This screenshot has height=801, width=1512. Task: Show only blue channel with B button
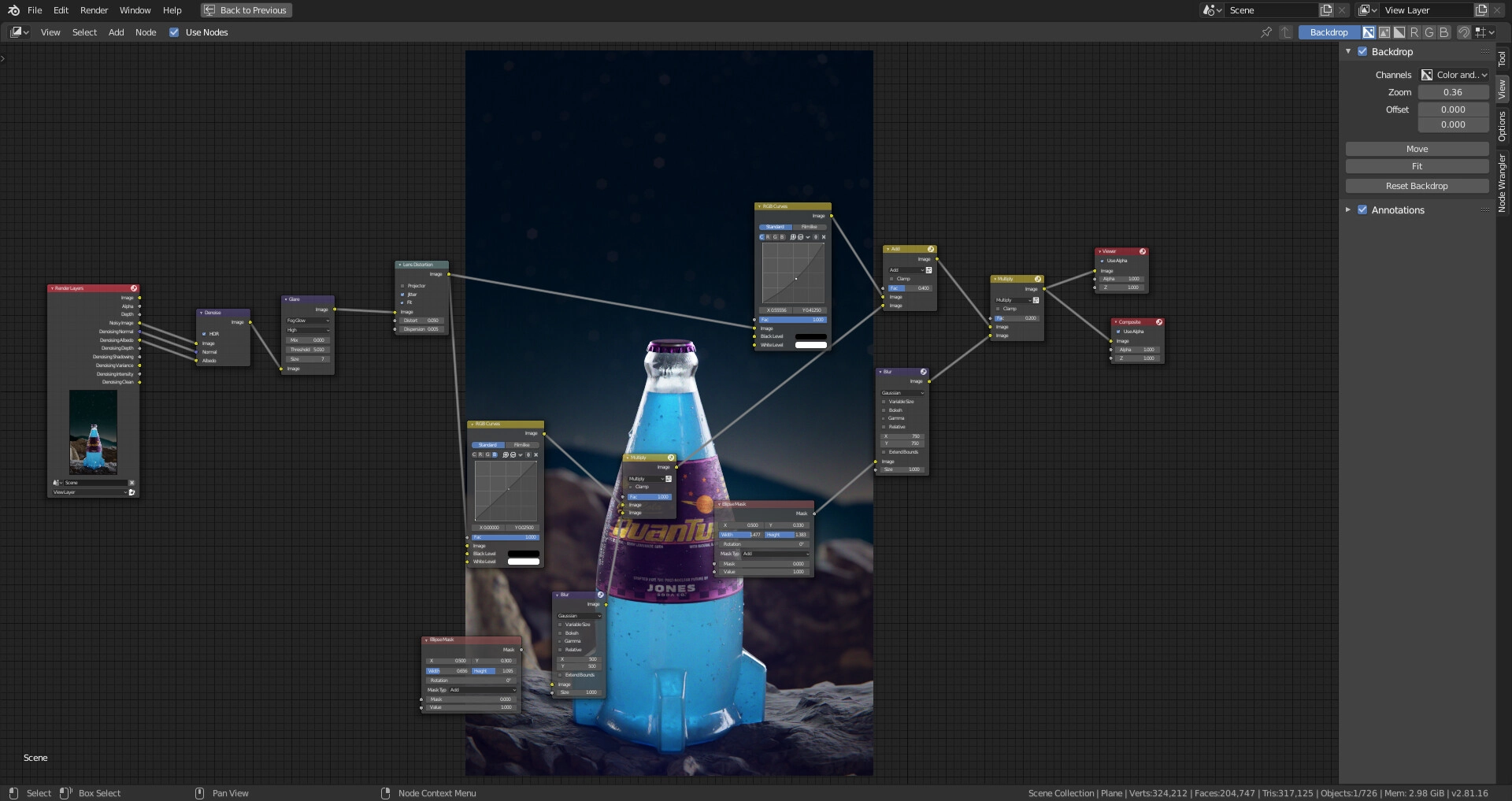(1444, 32)
